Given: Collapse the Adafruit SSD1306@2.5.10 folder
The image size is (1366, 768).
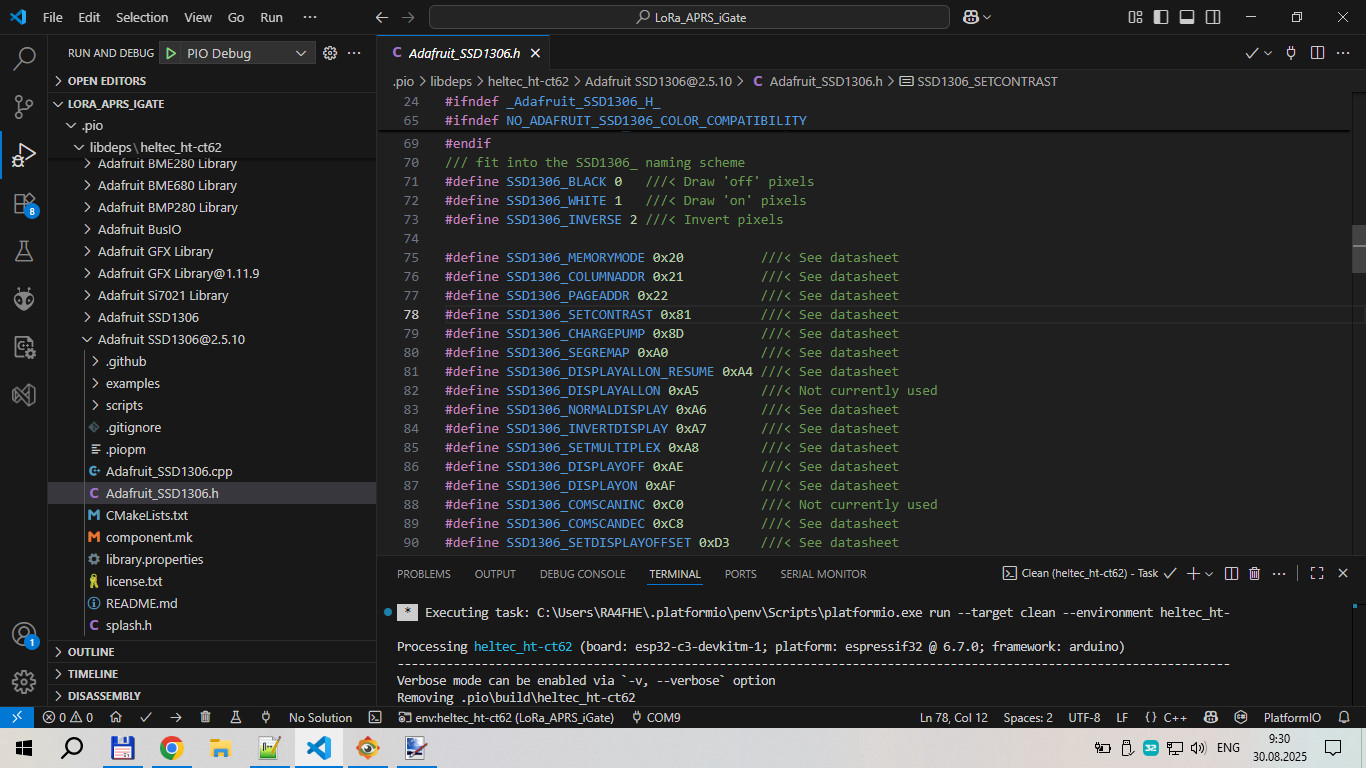Looking at the screenshot, I should [171, 339].
